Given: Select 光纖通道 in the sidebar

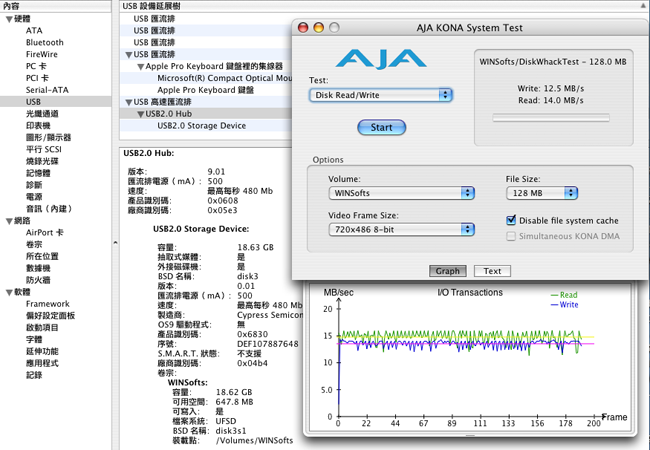Looking at the screenshot, I should click(42, 114).
